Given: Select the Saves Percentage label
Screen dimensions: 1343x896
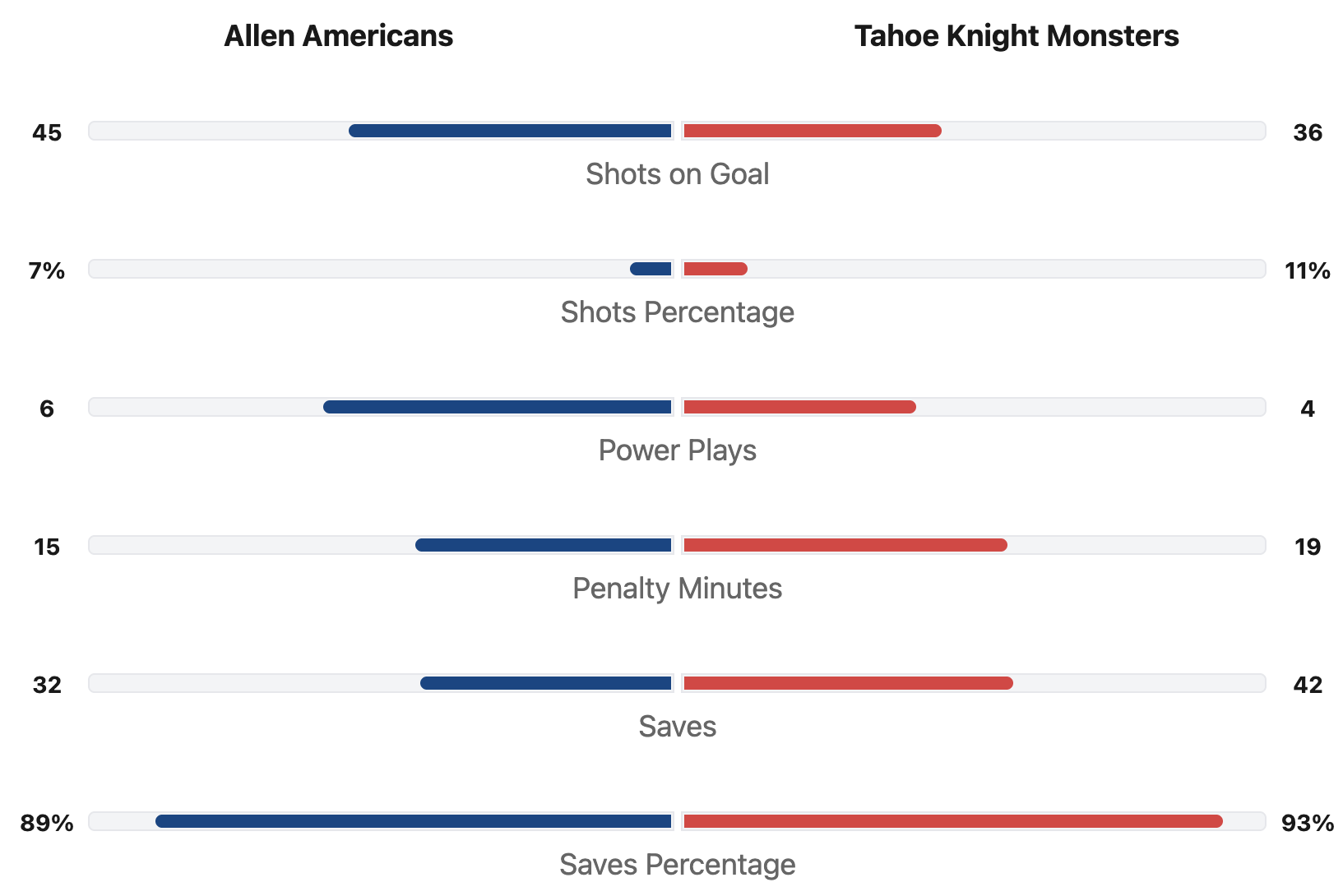Looking at the screenshot, I should pyautogui.click(x=677, y=865).
